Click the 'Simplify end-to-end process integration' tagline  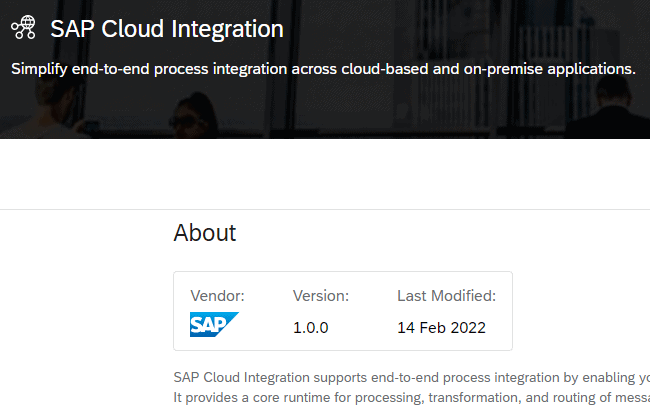pyautogui.click(x=323, y=69)
